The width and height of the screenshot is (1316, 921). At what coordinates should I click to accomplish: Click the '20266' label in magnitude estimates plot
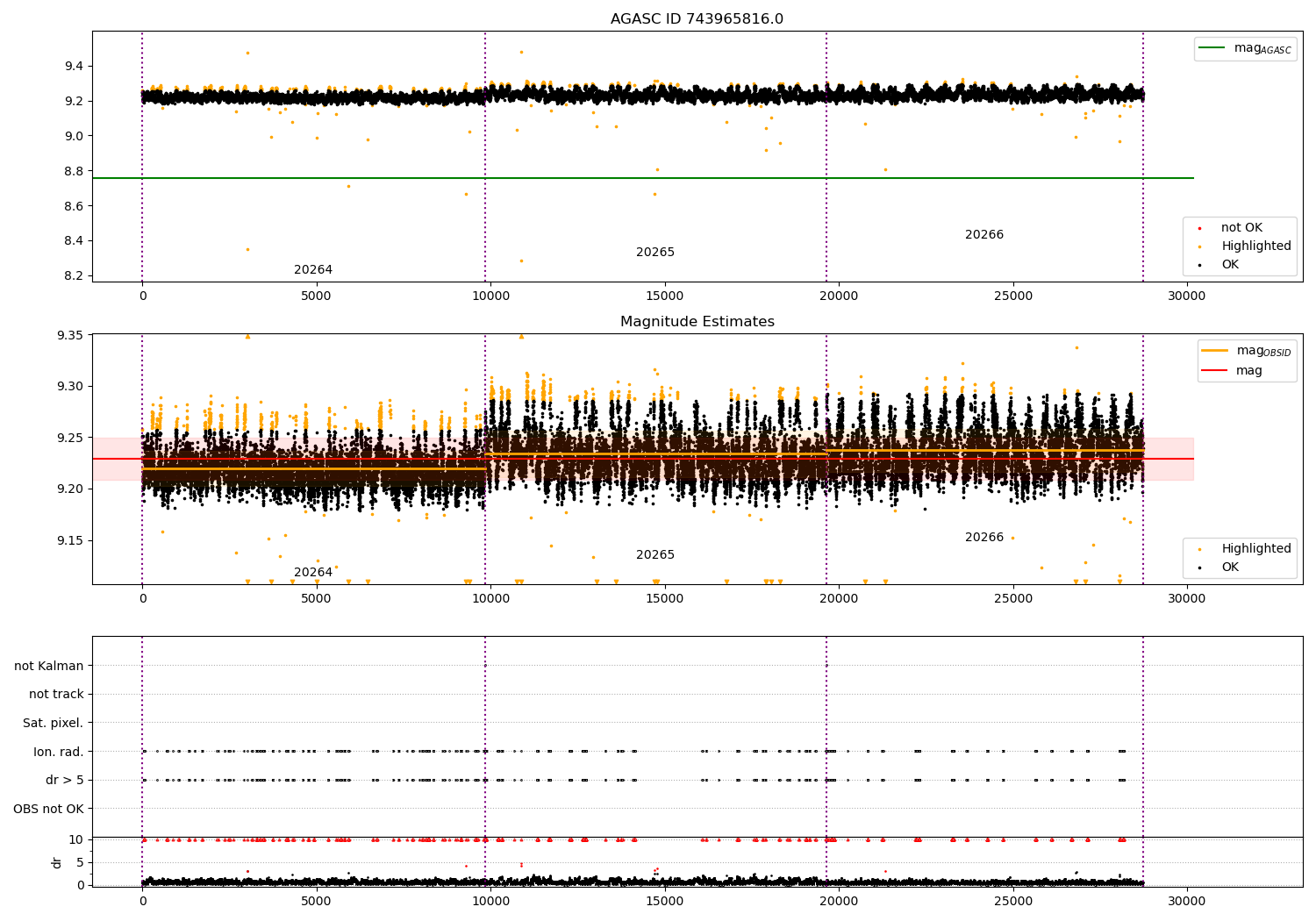[984, 538]
